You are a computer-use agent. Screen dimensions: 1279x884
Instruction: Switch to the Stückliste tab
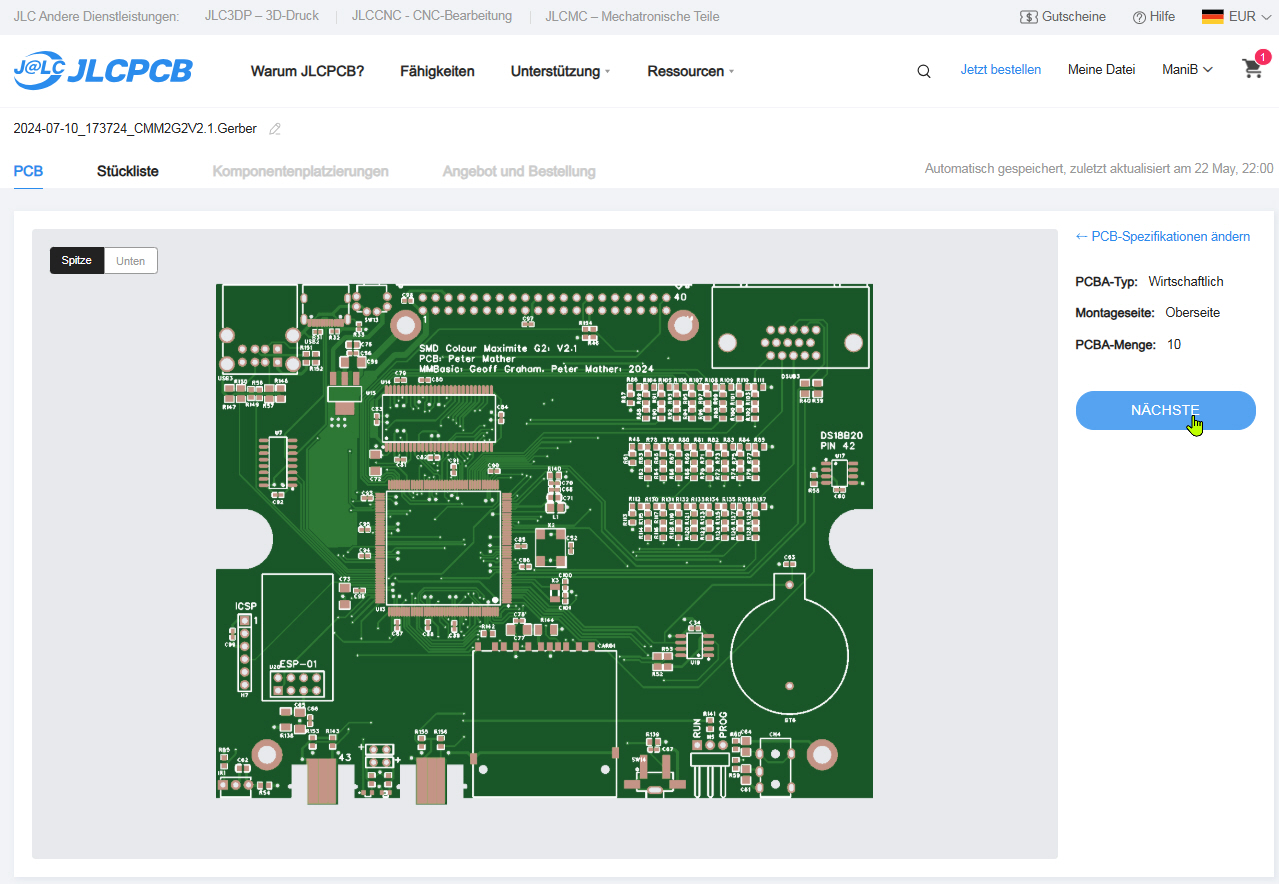pyautogui.click(x=128, y=171)
